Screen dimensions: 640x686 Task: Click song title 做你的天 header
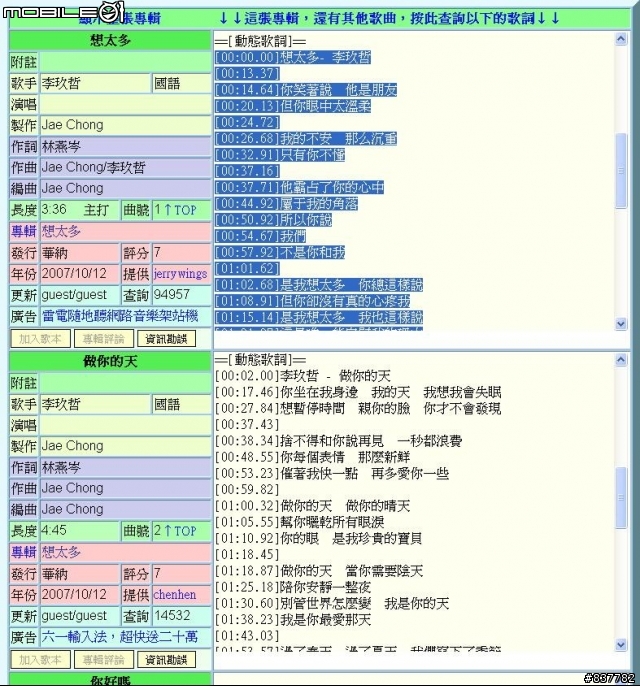110,361
